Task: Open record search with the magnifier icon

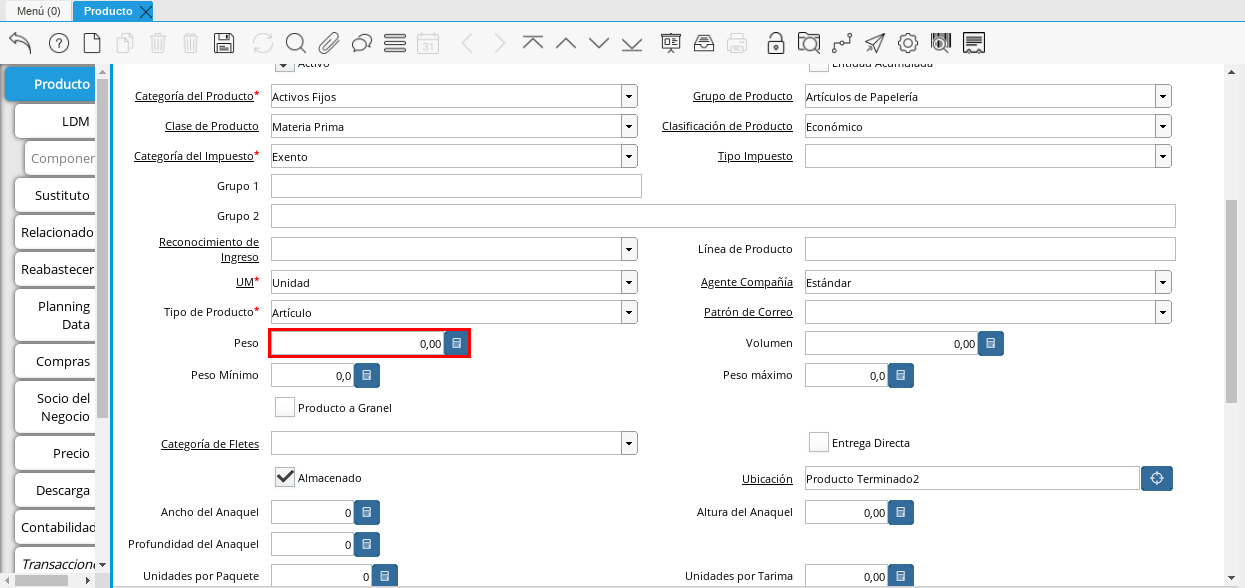Action: tap(295, 43)
